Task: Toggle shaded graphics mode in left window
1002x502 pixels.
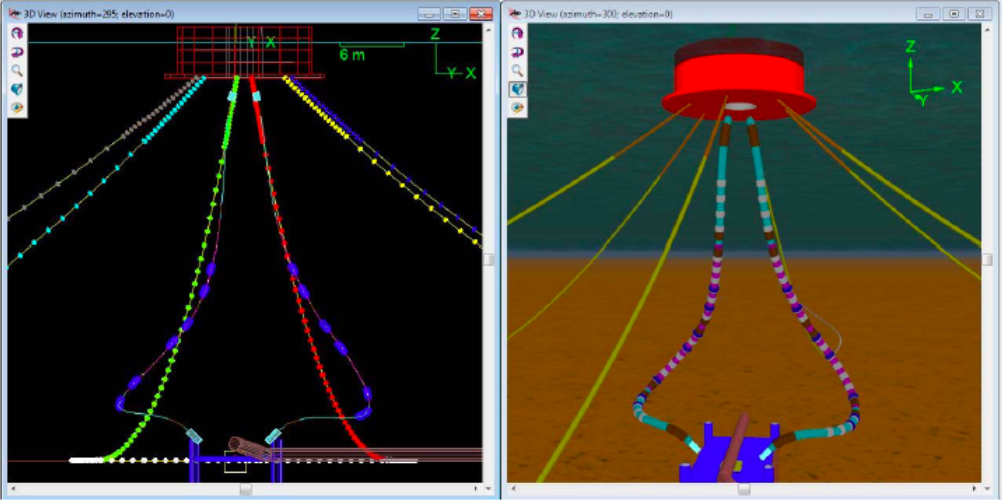Action: point(17,89)
